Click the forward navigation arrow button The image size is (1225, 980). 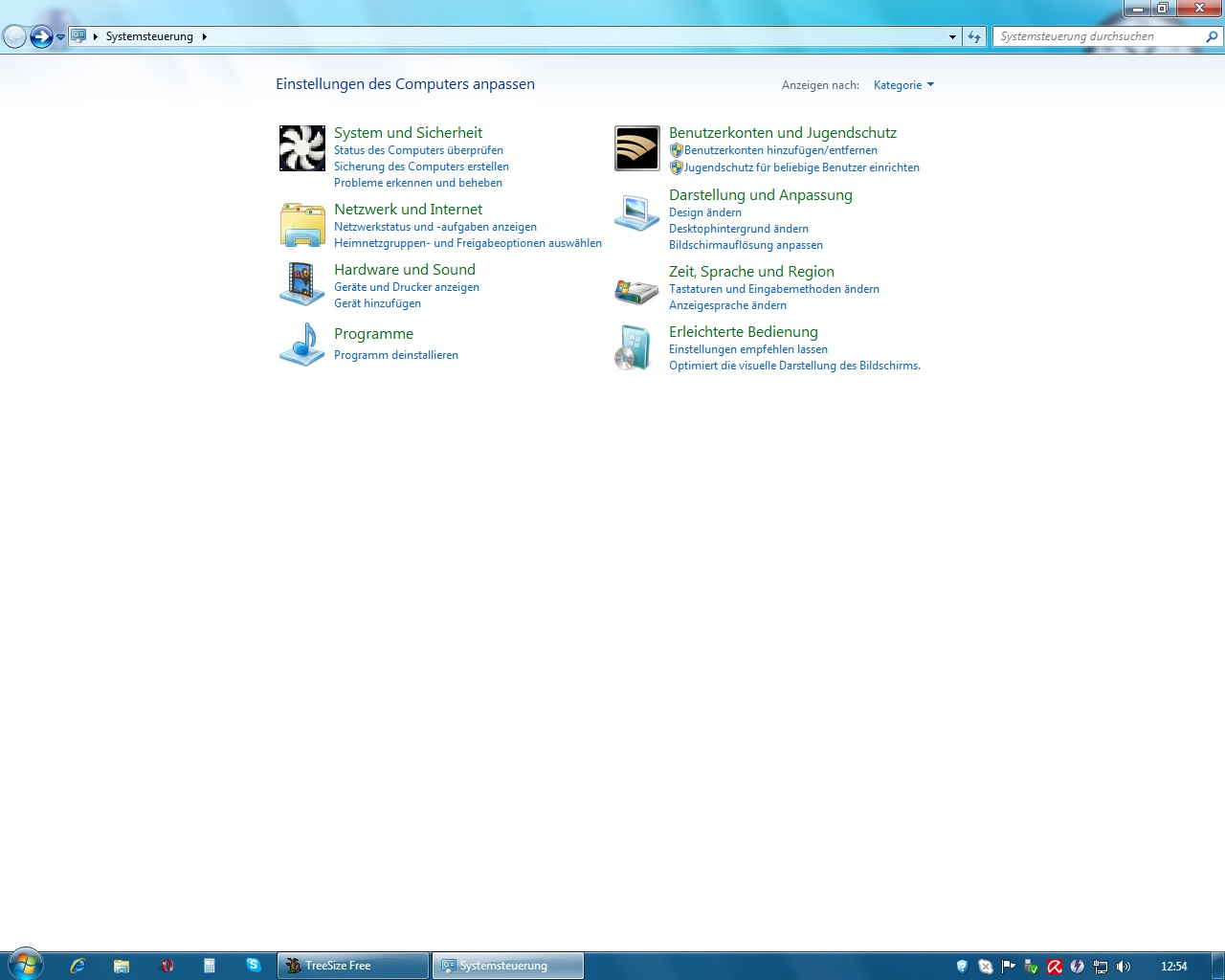coord(41,36)
